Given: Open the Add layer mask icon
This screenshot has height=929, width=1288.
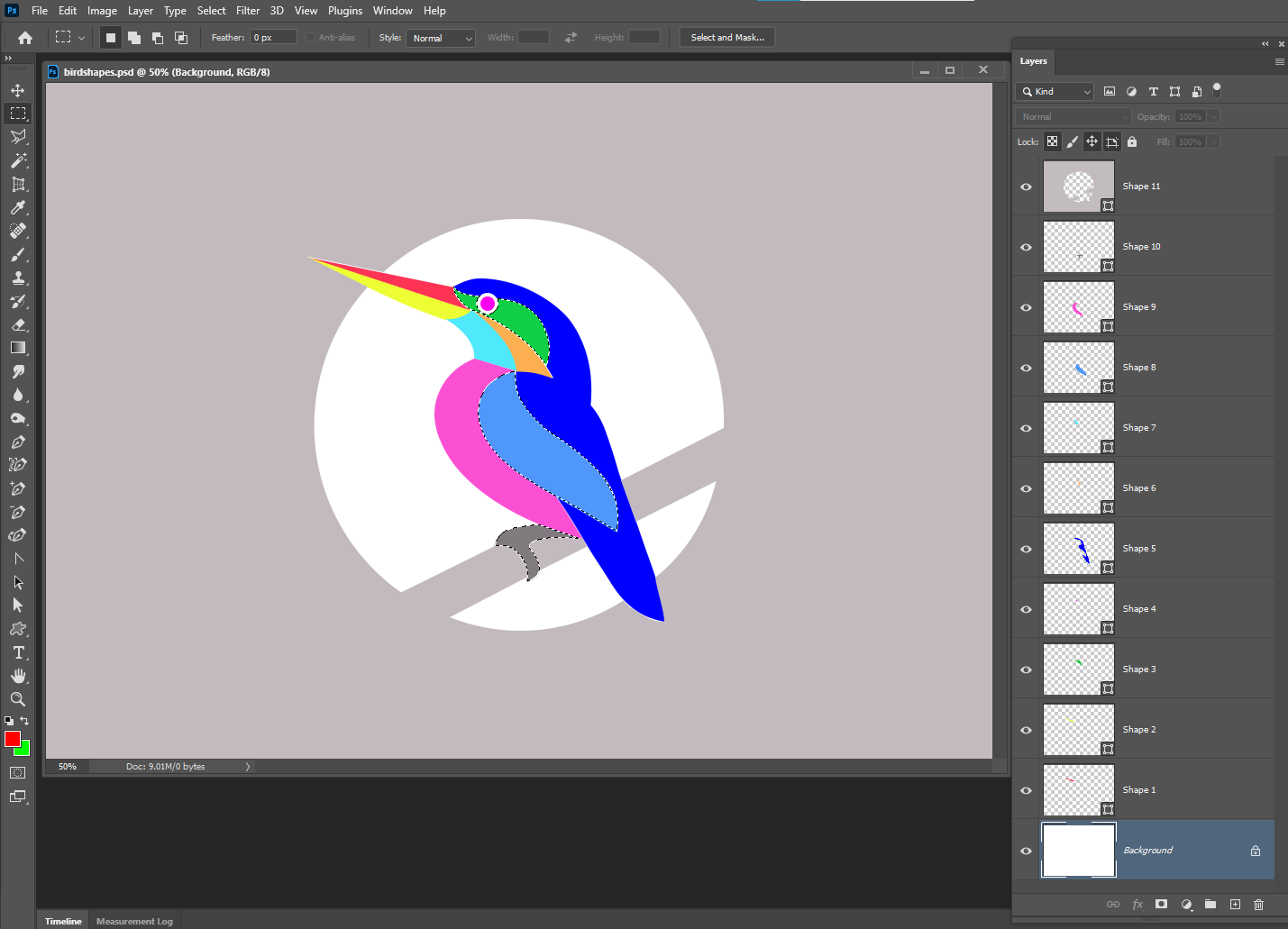Looking at the screenshot, I should tap(1162, 905).
